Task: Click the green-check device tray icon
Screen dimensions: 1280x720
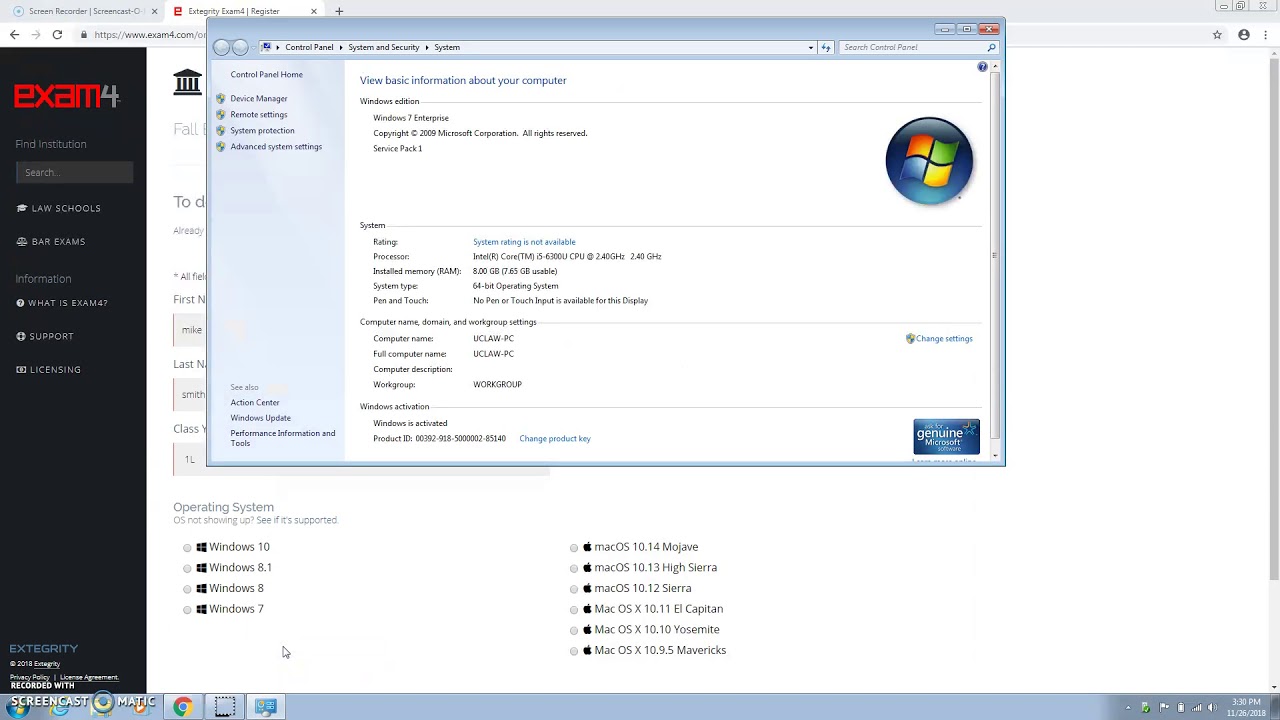Action: (x=1146, y=708)
